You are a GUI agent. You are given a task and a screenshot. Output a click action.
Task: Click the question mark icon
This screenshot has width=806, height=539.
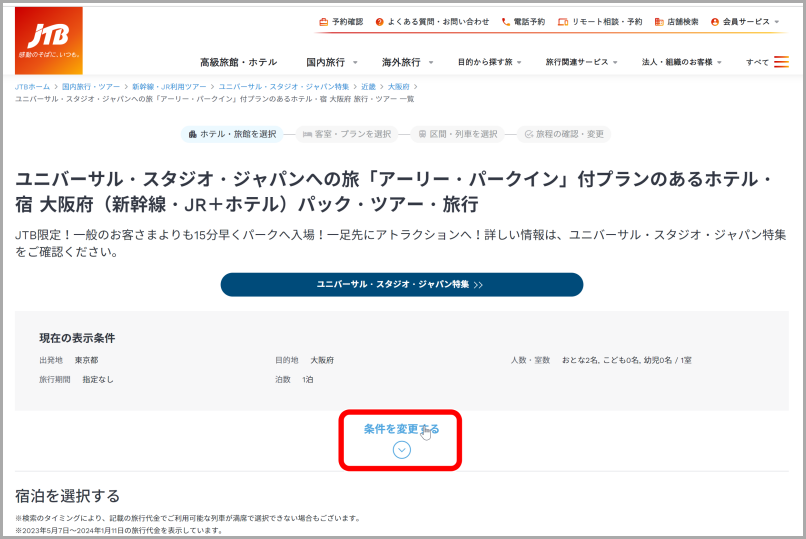click(x=379, y=22)
